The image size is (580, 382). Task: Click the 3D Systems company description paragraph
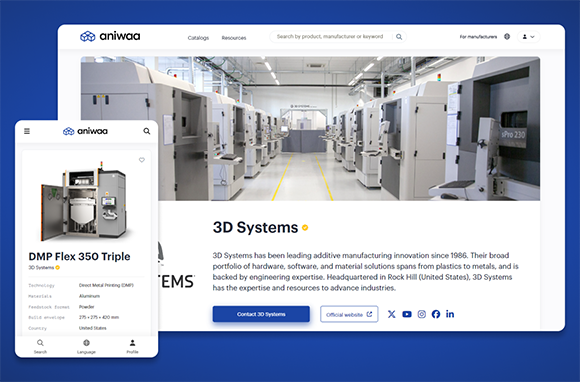click(x=365, y=271)
